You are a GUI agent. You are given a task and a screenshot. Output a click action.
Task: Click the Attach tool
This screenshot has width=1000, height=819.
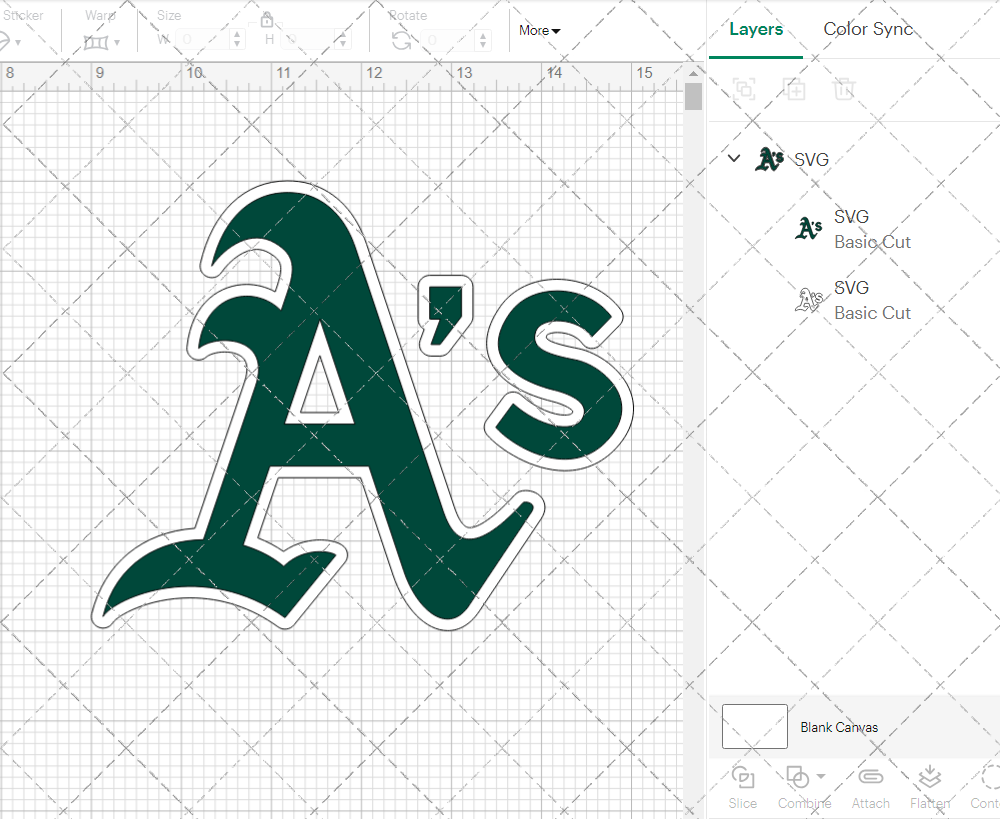[x=871, y=788]
